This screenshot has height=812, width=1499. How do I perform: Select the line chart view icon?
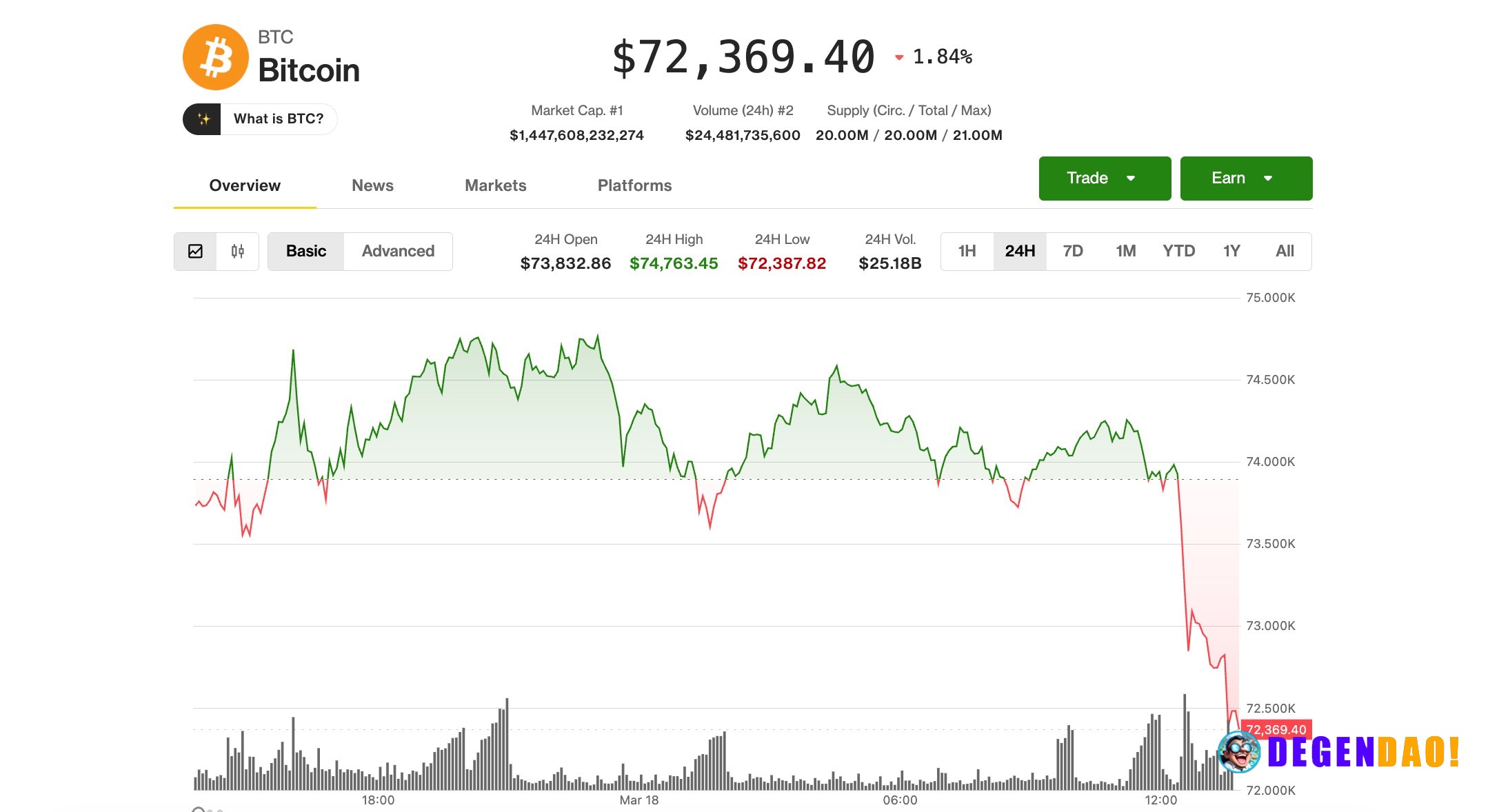(x=197, y=251)
